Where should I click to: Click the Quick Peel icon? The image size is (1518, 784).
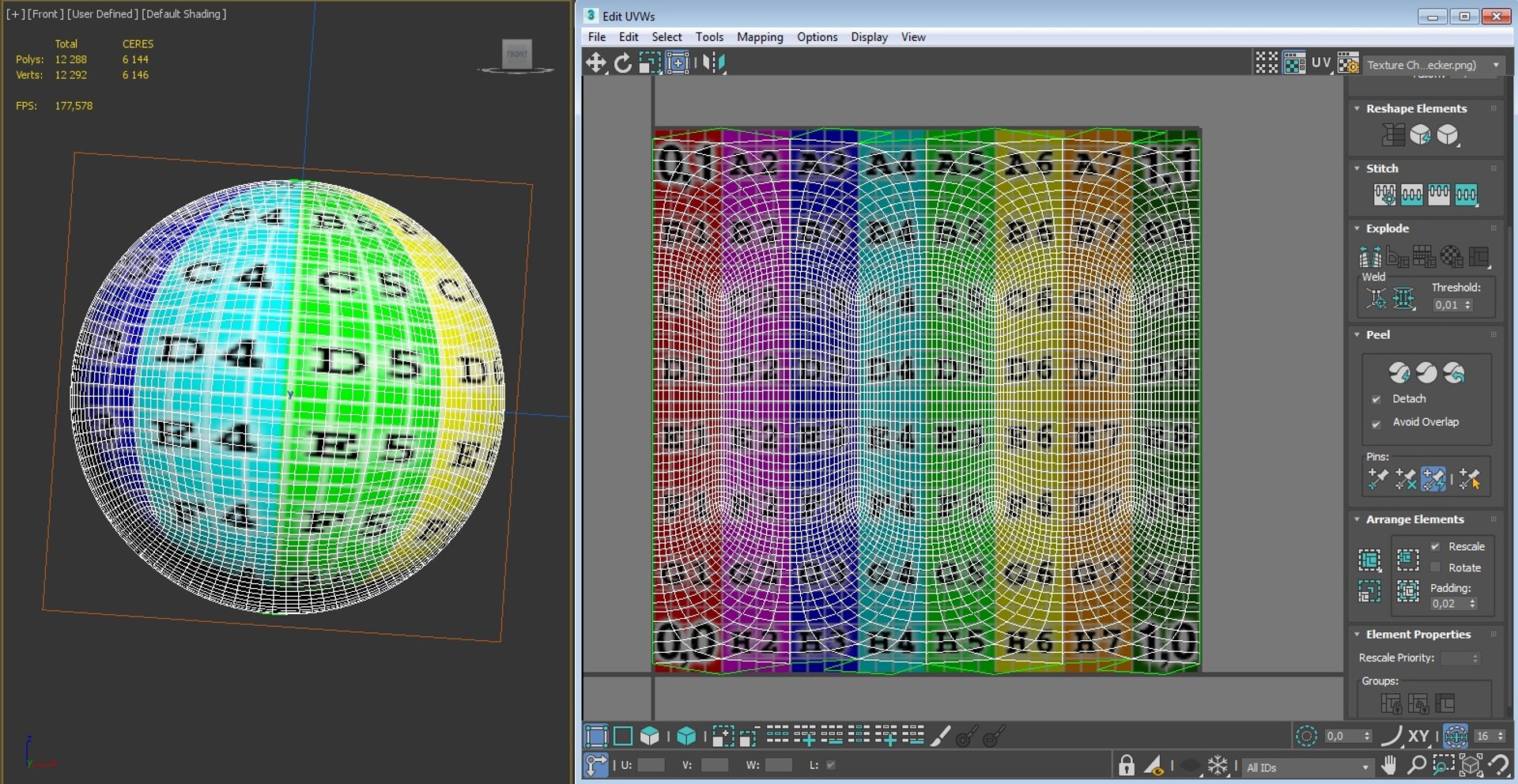point(1399,372)
